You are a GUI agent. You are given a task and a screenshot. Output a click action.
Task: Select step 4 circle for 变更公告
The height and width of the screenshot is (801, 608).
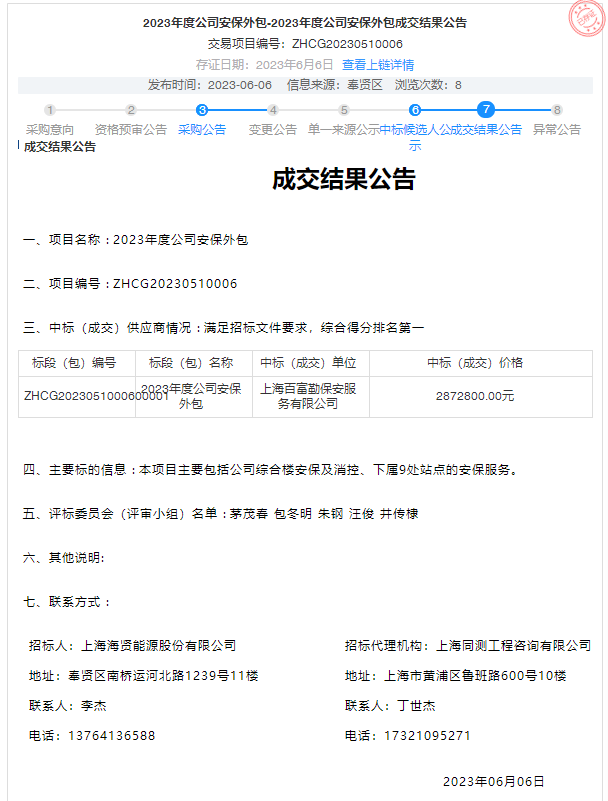tap(273, 110)
